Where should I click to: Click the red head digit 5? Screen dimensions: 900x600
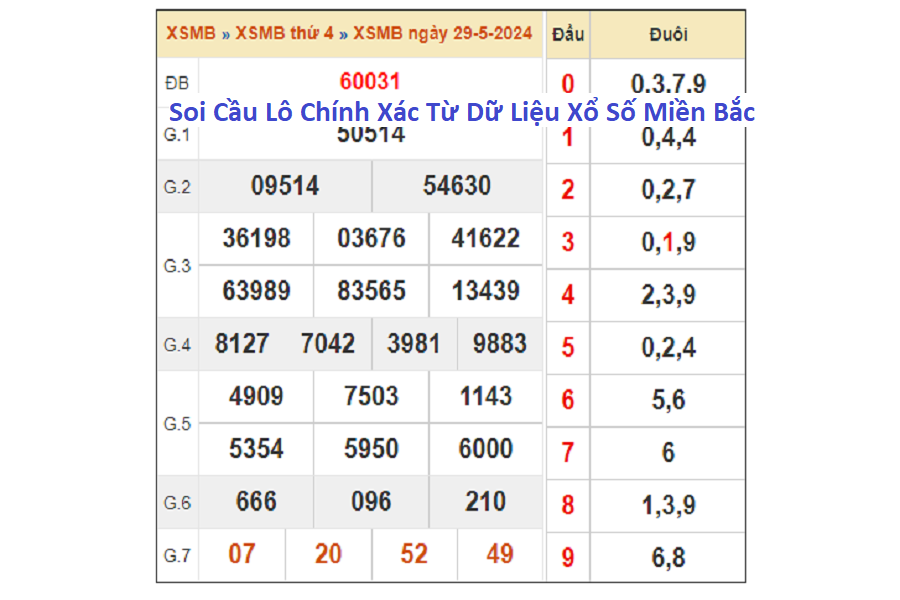point(568,348)
